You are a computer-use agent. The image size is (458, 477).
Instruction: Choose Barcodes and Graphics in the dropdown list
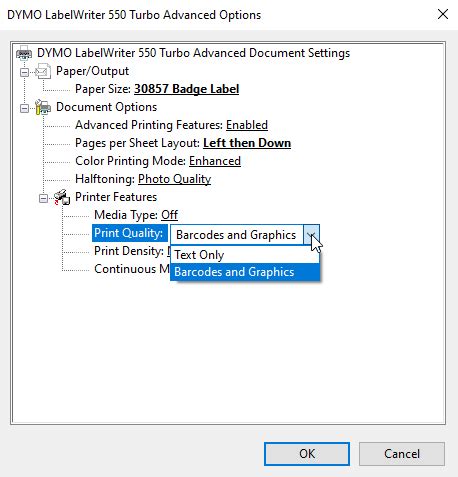click(x=245, y=272)
